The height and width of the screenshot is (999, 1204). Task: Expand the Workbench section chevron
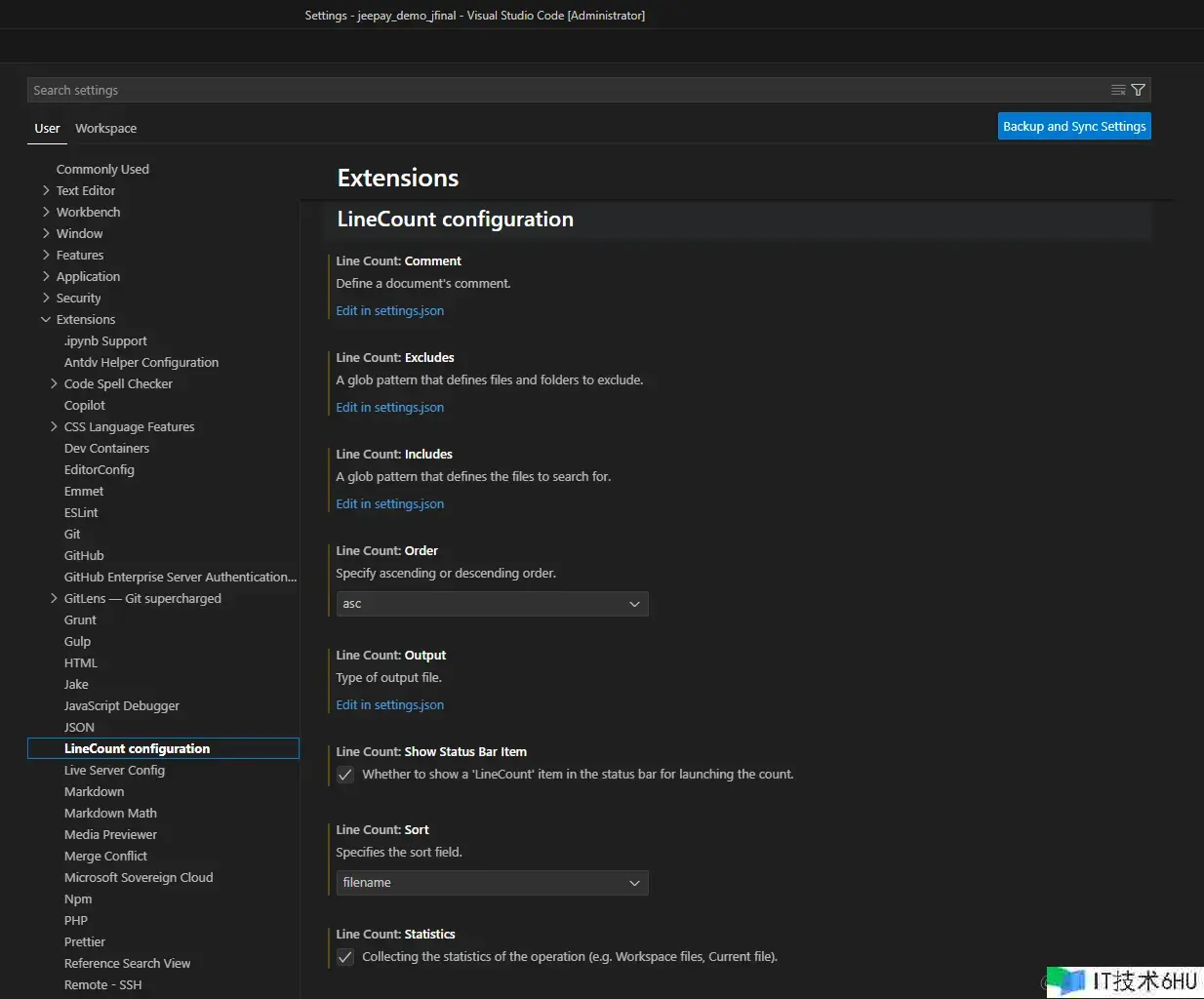tap(46, 212)
